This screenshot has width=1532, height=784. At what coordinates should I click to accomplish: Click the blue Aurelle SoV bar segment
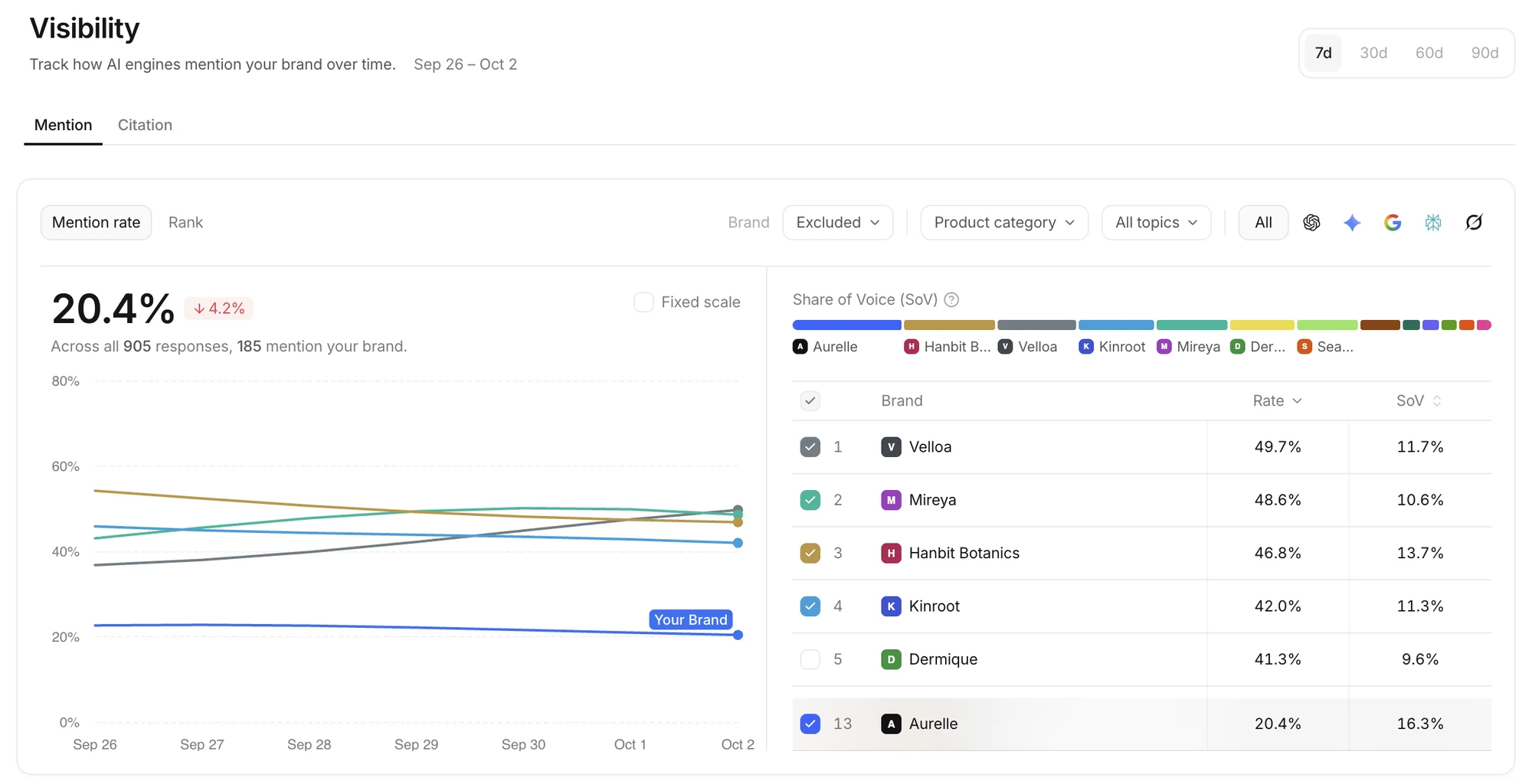[x=846, y=325]
